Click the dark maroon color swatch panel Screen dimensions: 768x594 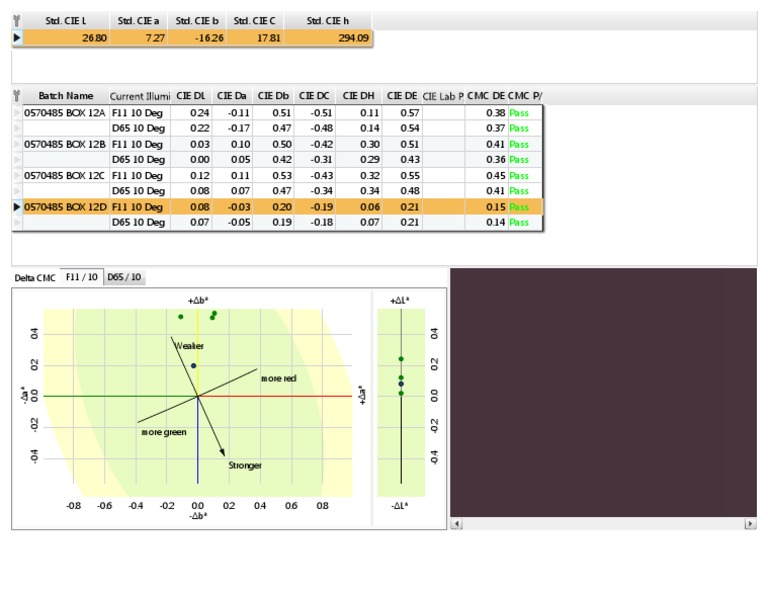[x=603, y=391]
